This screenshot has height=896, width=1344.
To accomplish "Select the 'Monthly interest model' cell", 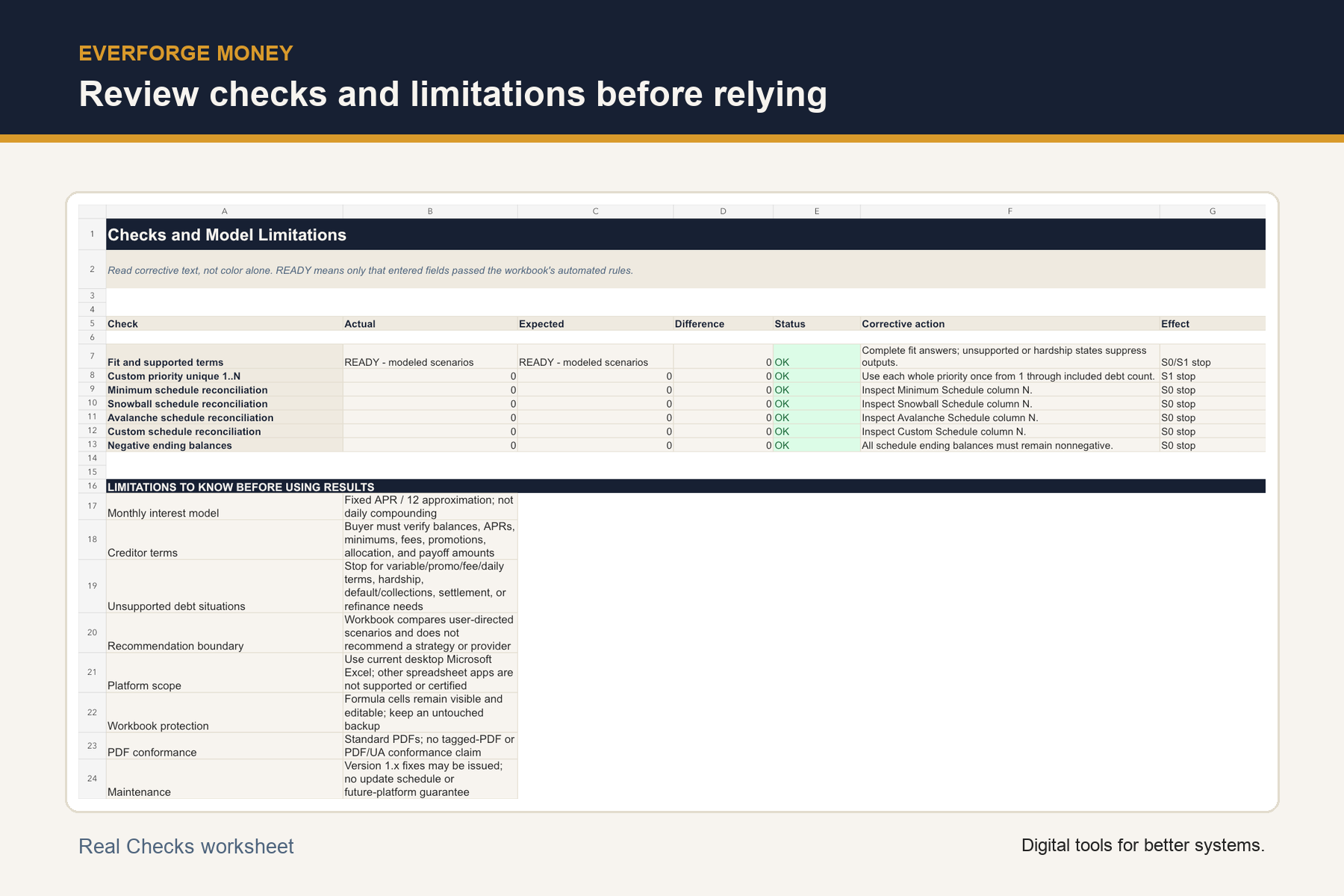I will click(224, 506).
